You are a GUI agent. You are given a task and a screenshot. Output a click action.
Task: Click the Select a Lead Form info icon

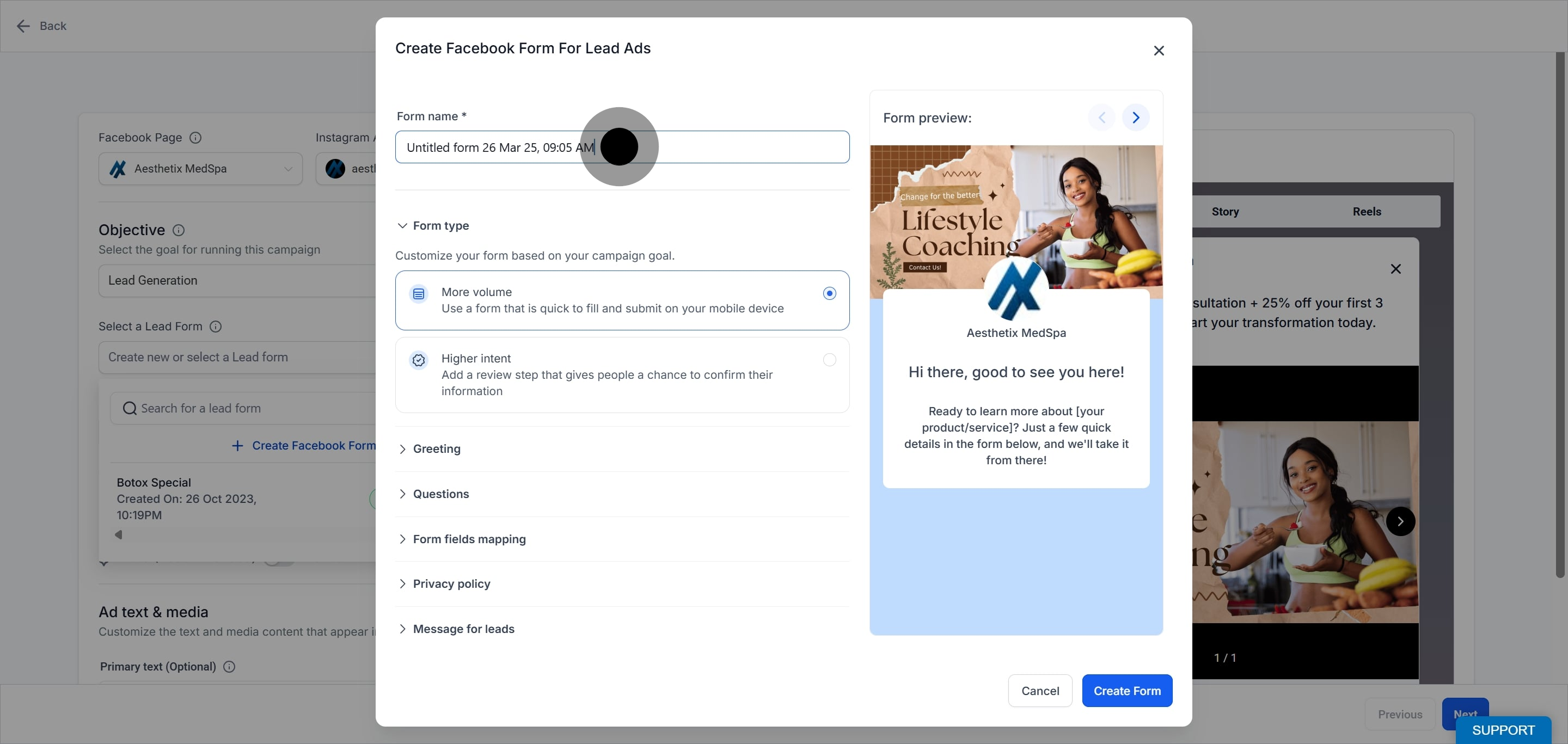pos(216,327)
